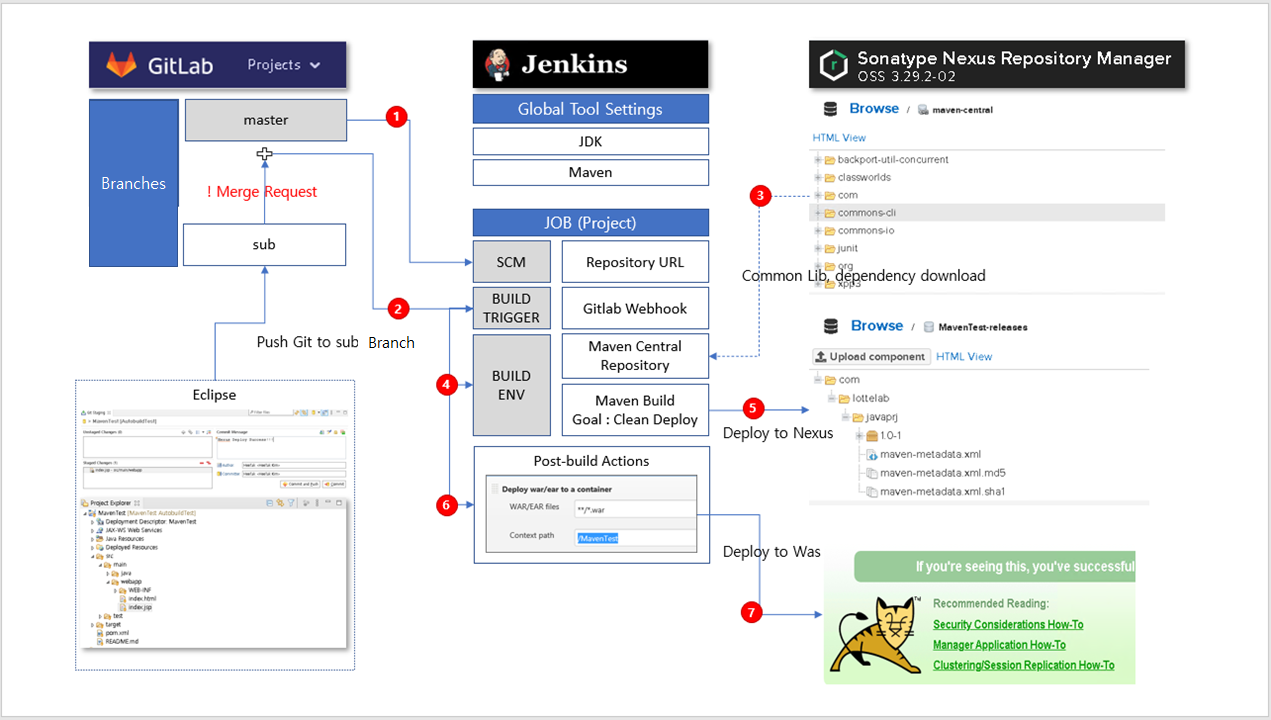
Task: Expand the commons-io folder node
Action: coord(818,231)
